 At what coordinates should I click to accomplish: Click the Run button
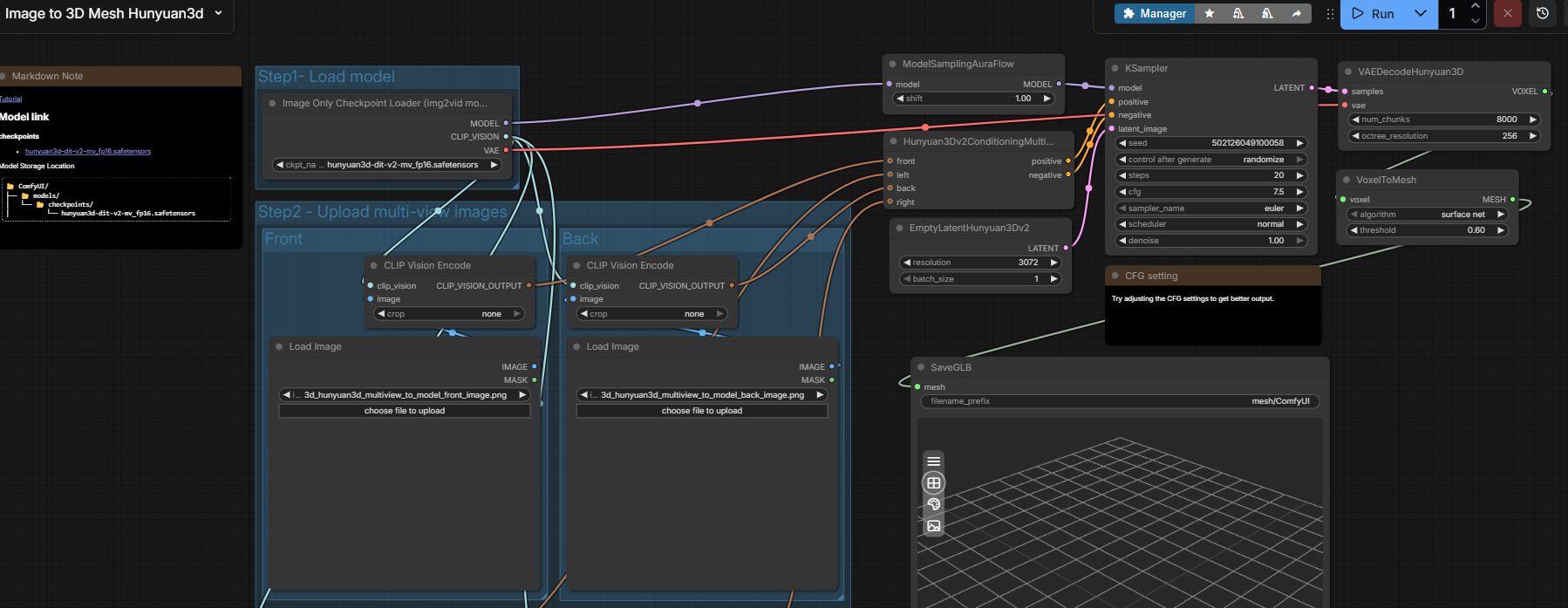pos(1374,13)
